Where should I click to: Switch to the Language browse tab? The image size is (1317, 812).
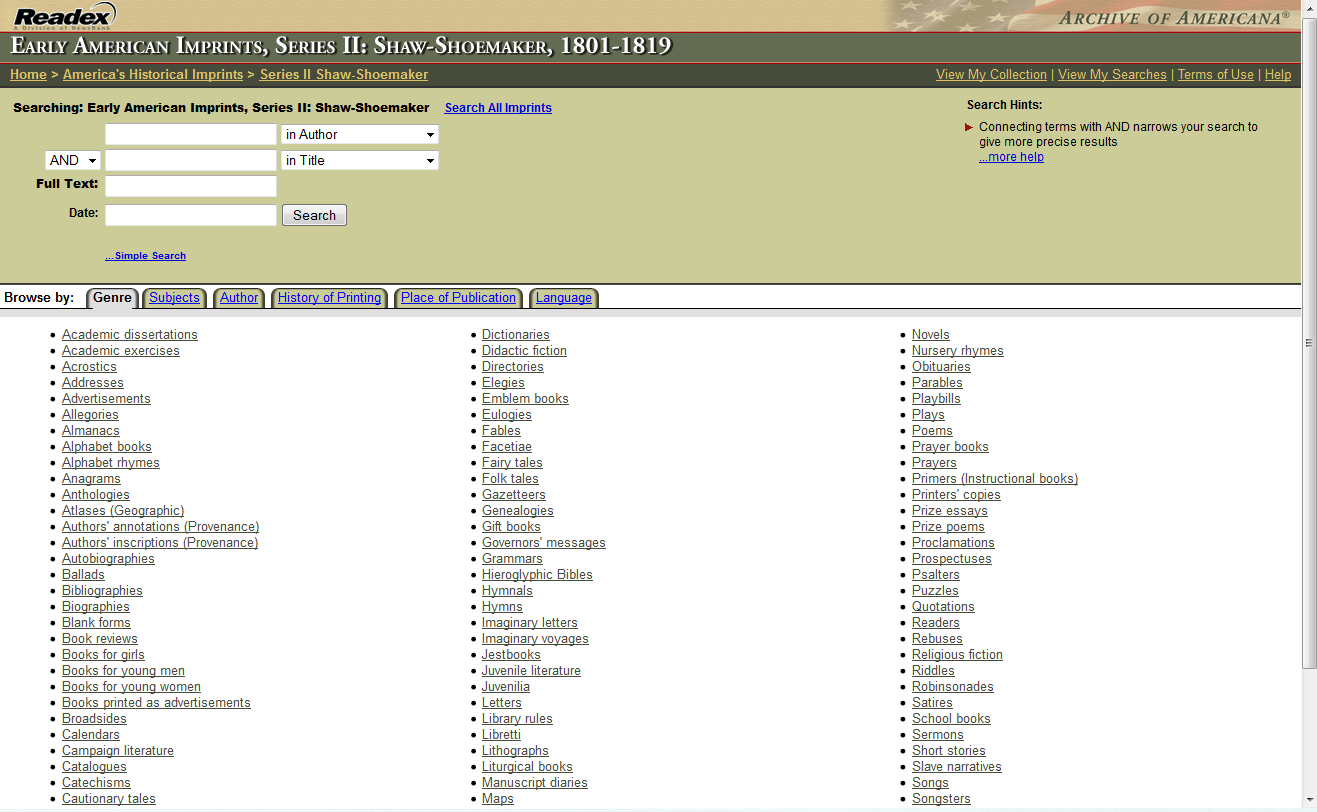[x=563, y=298]
